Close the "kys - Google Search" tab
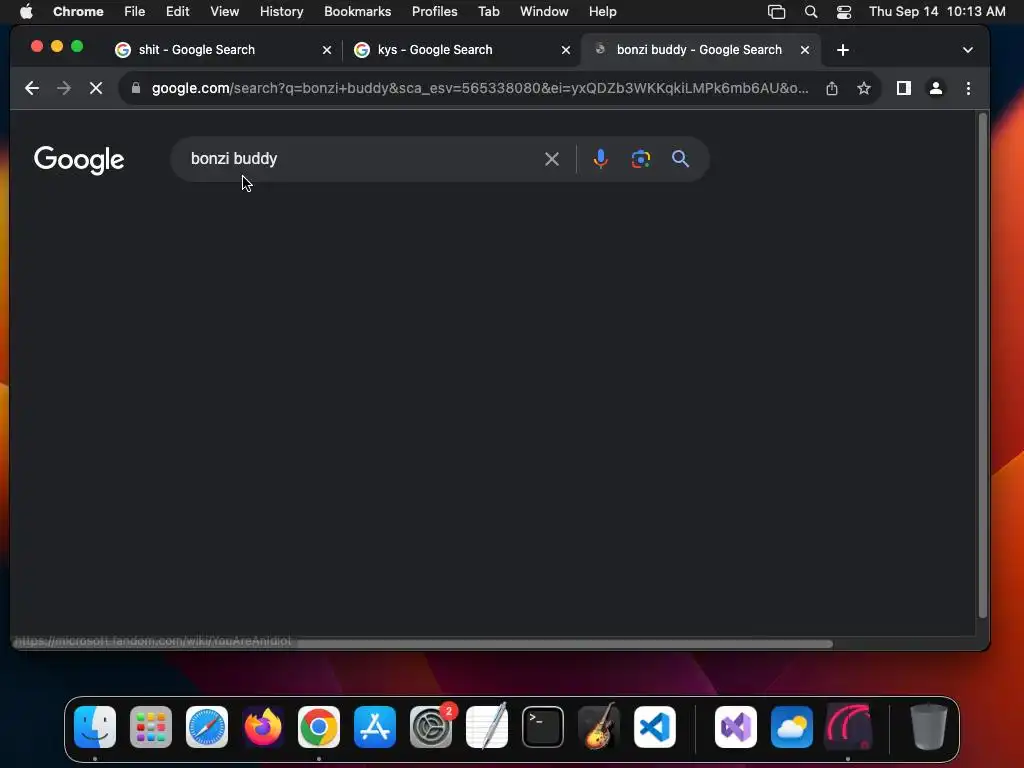The height and width of the screenshot is (768, 1024). (x=566, y=50)
